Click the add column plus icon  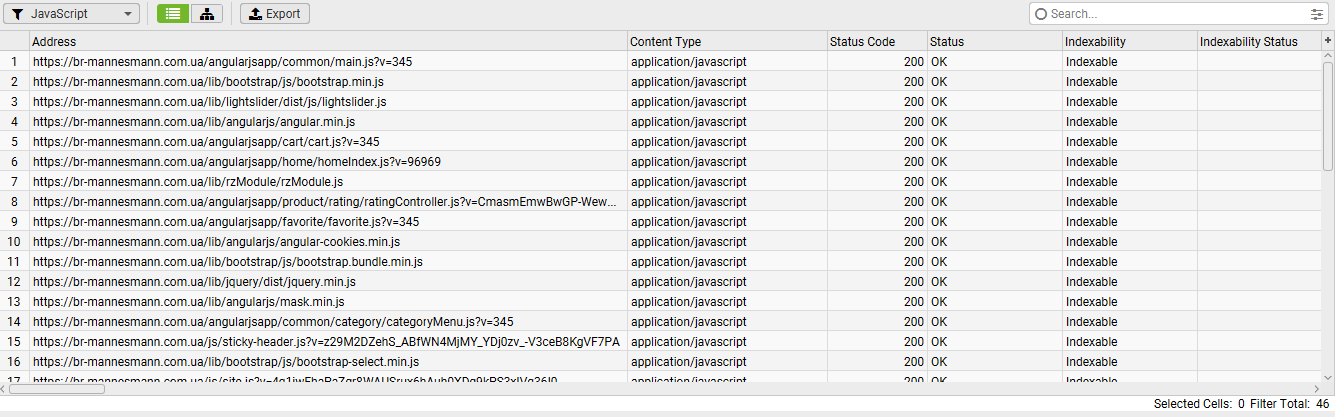pyautogui.click(x=1328, y=41)
